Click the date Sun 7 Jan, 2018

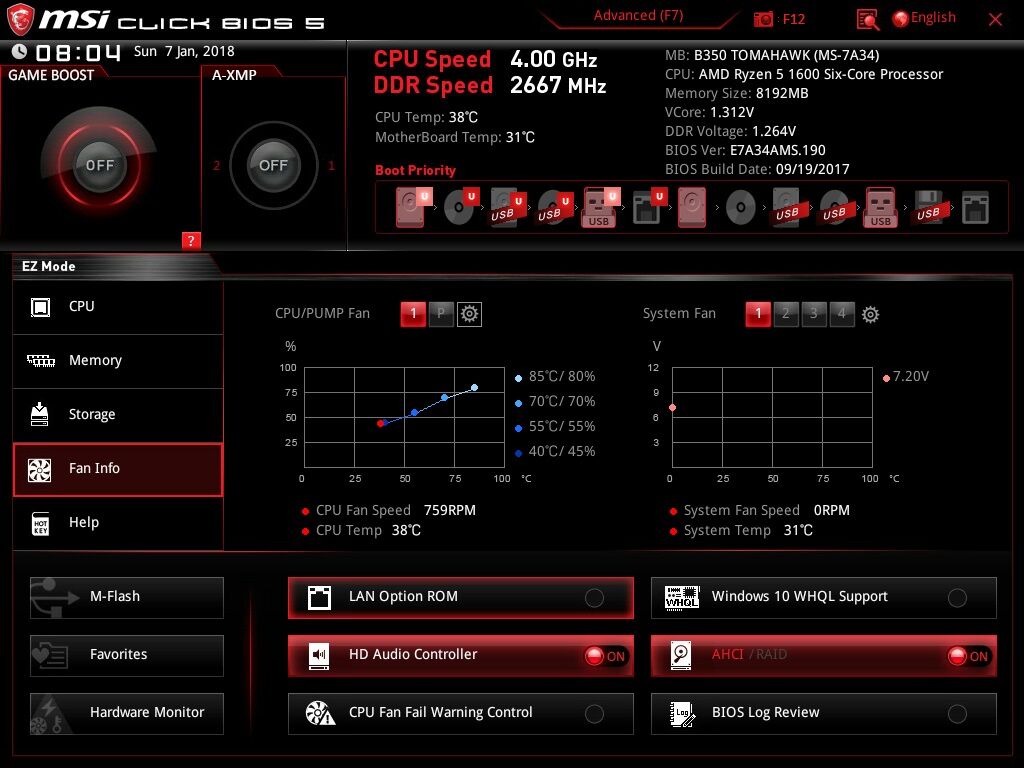coord(184,51)
